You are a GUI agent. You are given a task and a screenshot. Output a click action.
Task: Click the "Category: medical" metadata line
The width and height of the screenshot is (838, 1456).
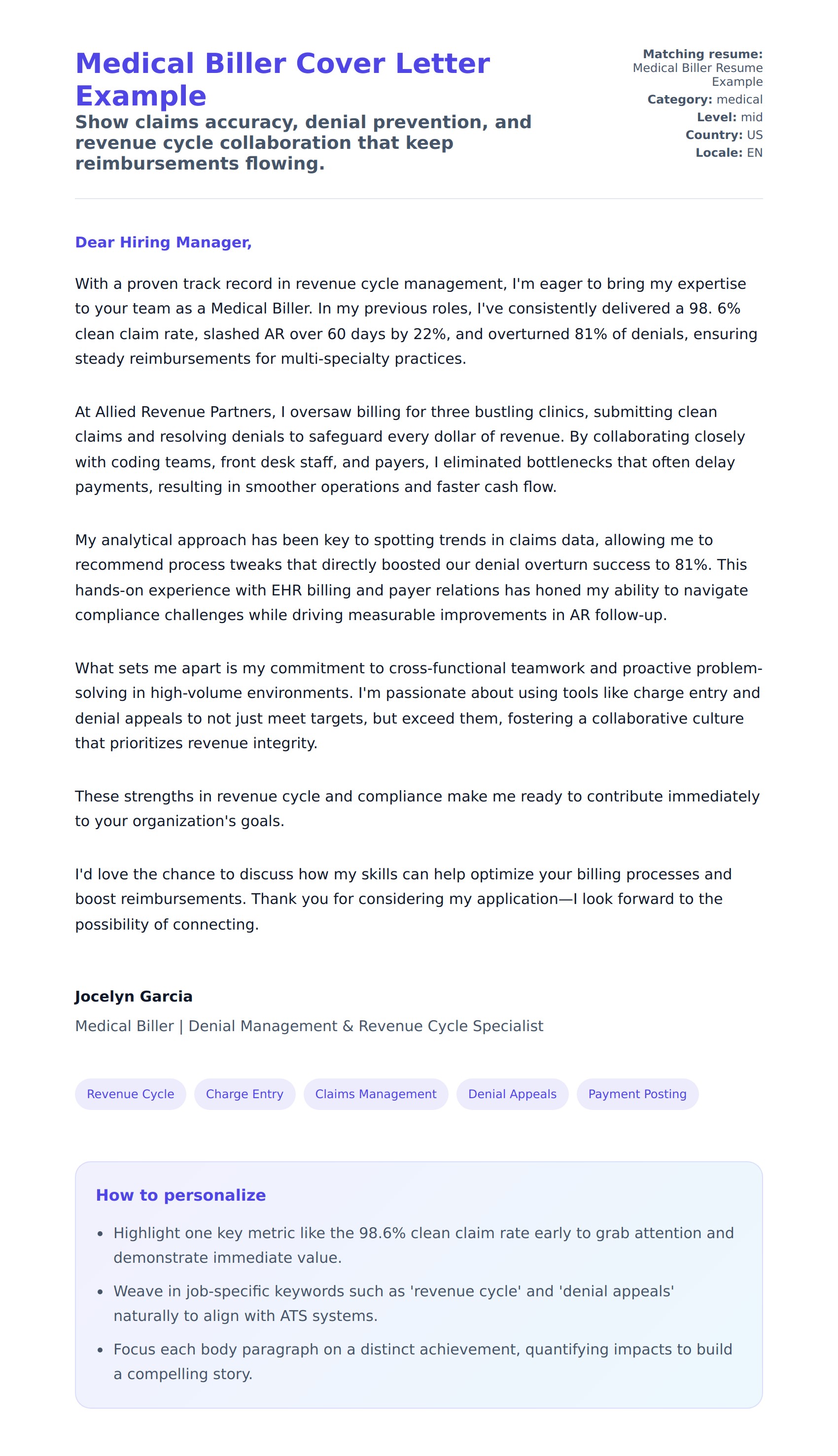pos(704,100)
